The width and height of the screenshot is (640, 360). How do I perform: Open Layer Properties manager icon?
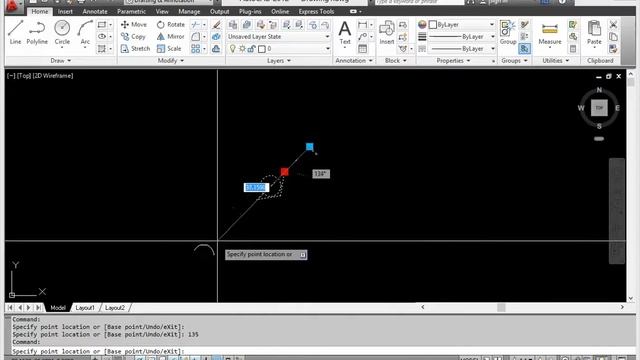click(x=233, y=24)
